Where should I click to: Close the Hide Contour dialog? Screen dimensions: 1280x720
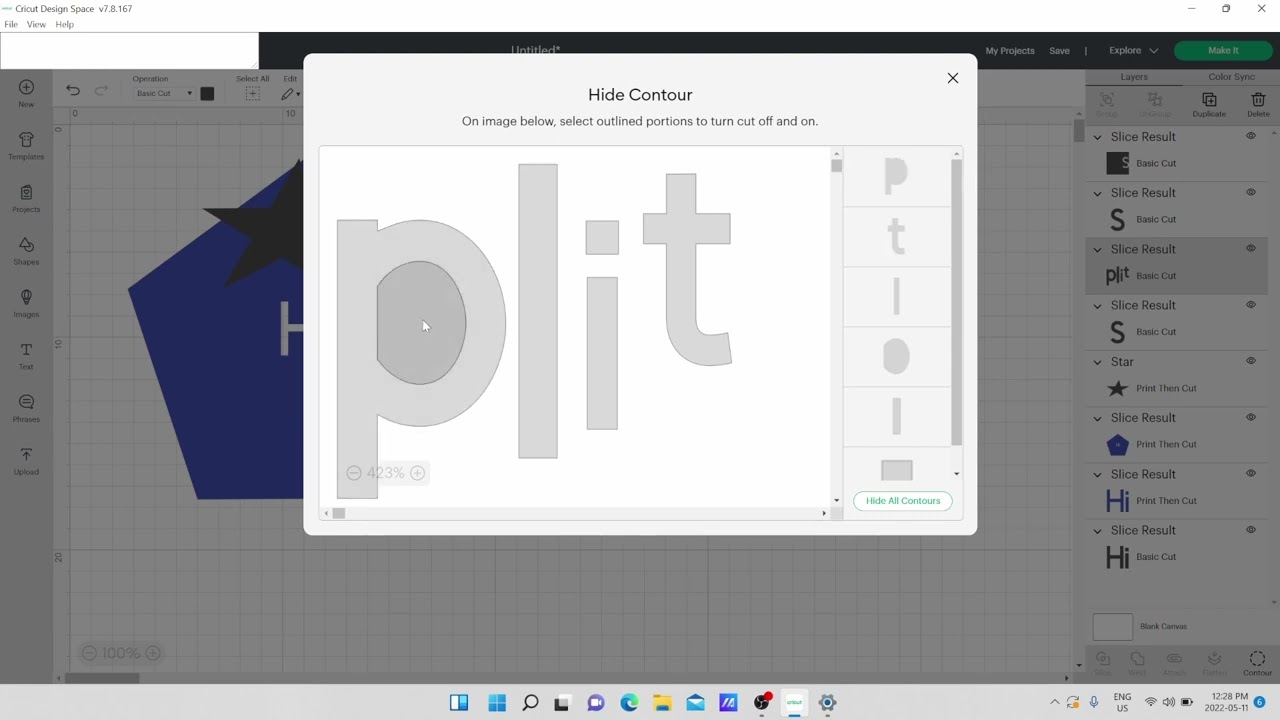coord(953,78)
